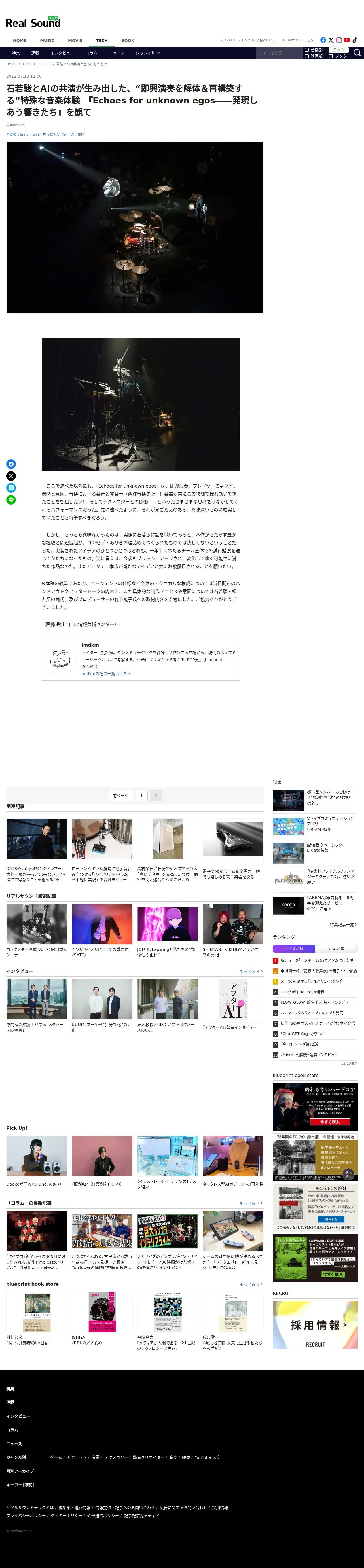Open the Instagram icon in header

pos(339,40)
